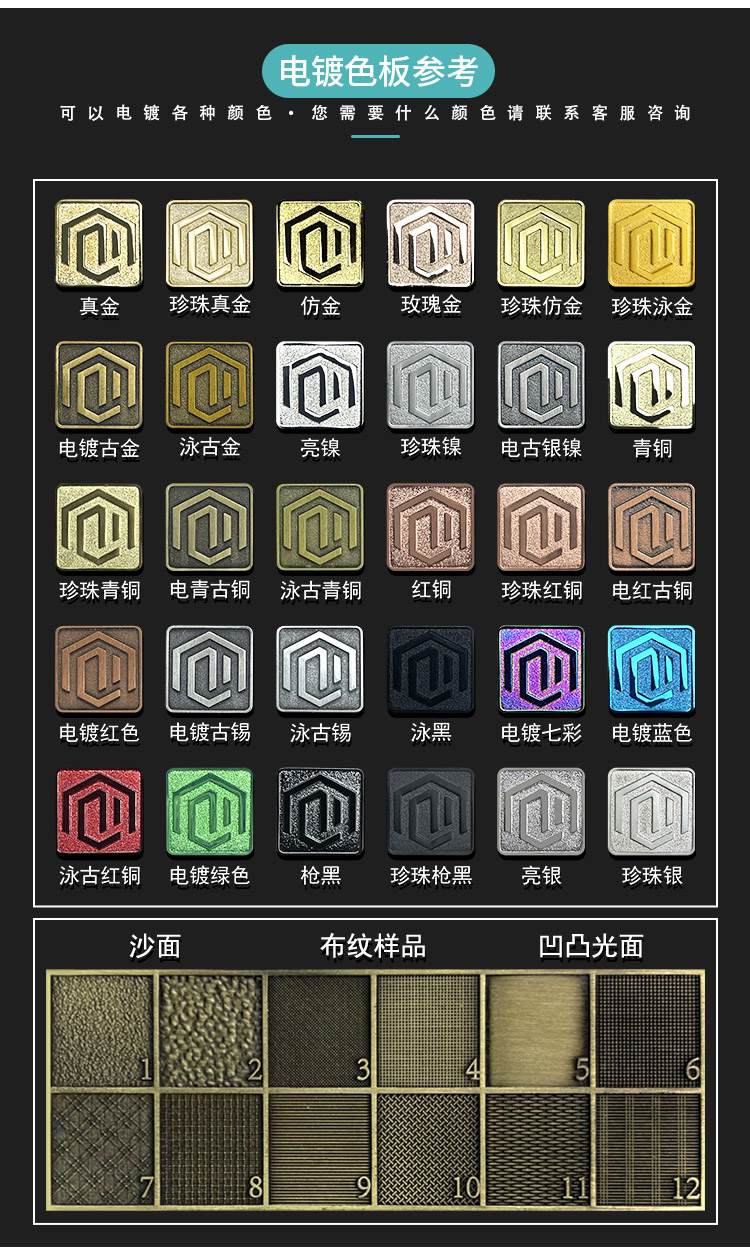Viewport: 750px width, 1248px height.
Task: Click the 电镀蓝色 blue plating swatch
Action: tap(652, 670)
